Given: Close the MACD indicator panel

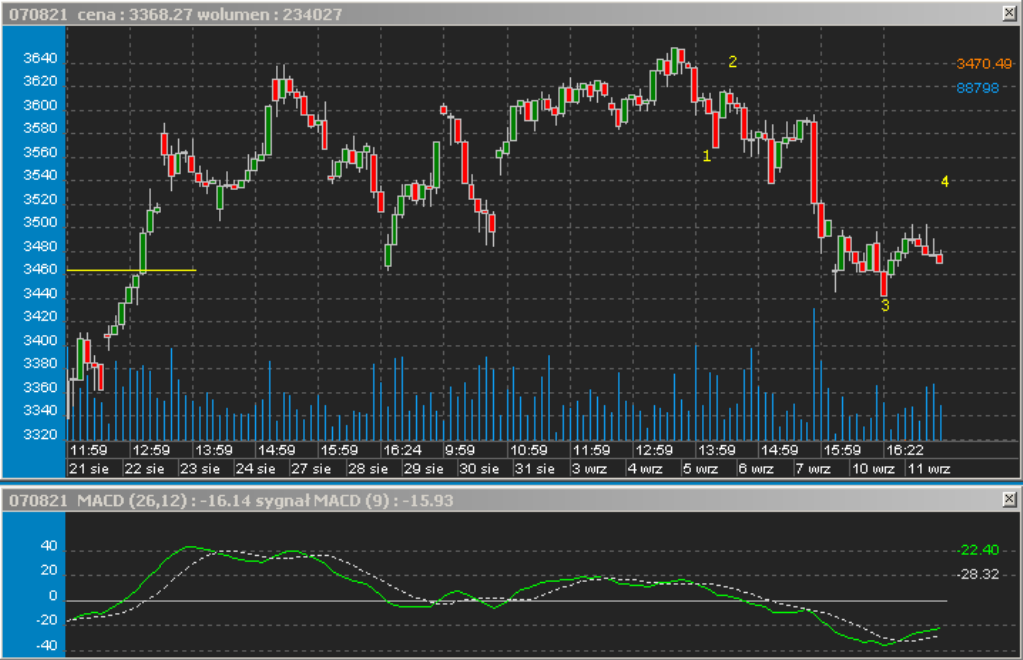Looking at the screenshot, I should click(1007, 497).
